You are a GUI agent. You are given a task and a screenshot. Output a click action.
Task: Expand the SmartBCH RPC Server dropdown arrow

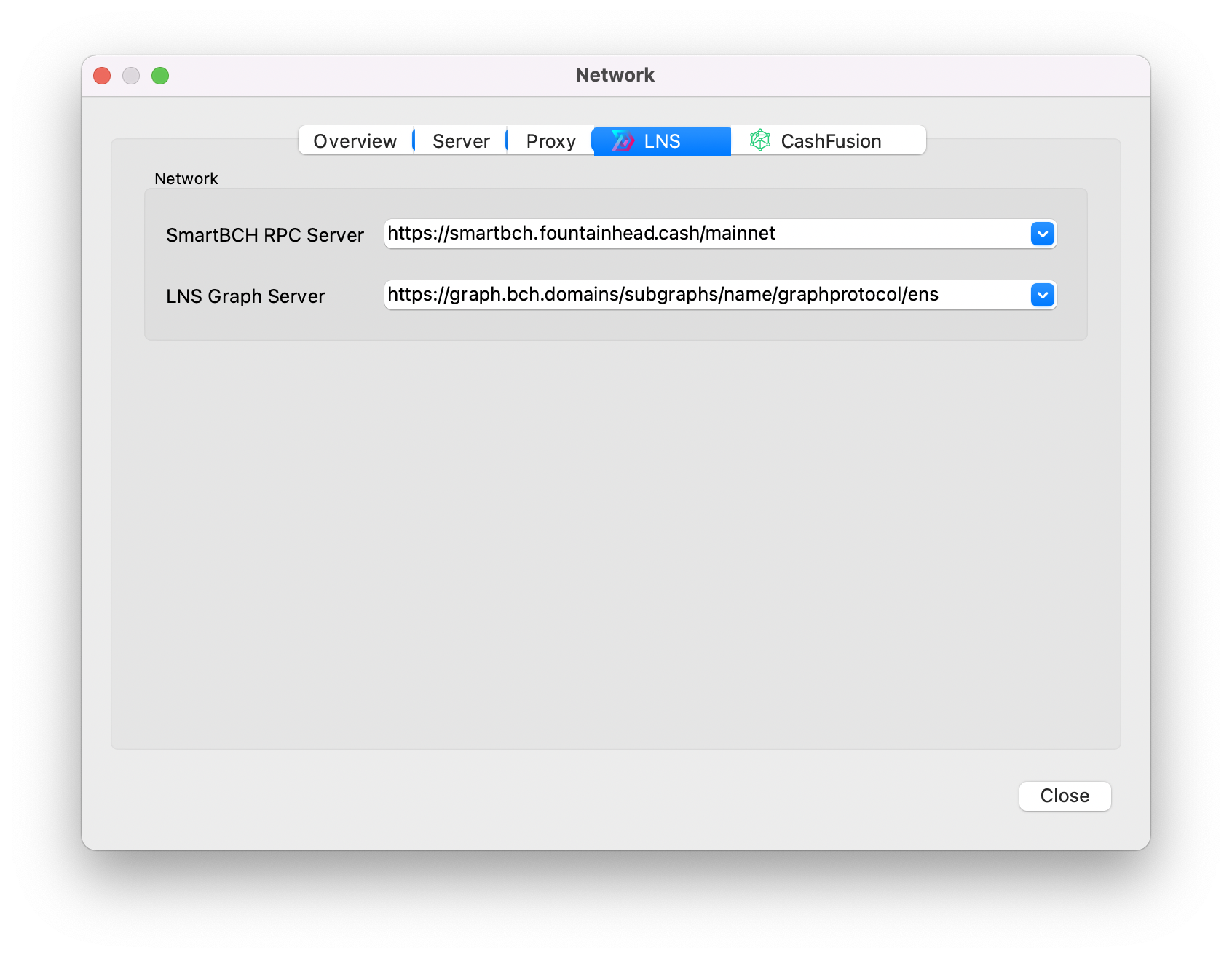[x=1043, y=234]
